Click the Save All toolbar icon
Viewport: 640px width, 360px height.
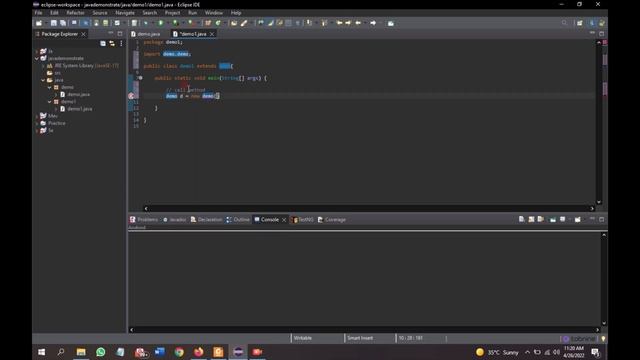pos(63,23)
